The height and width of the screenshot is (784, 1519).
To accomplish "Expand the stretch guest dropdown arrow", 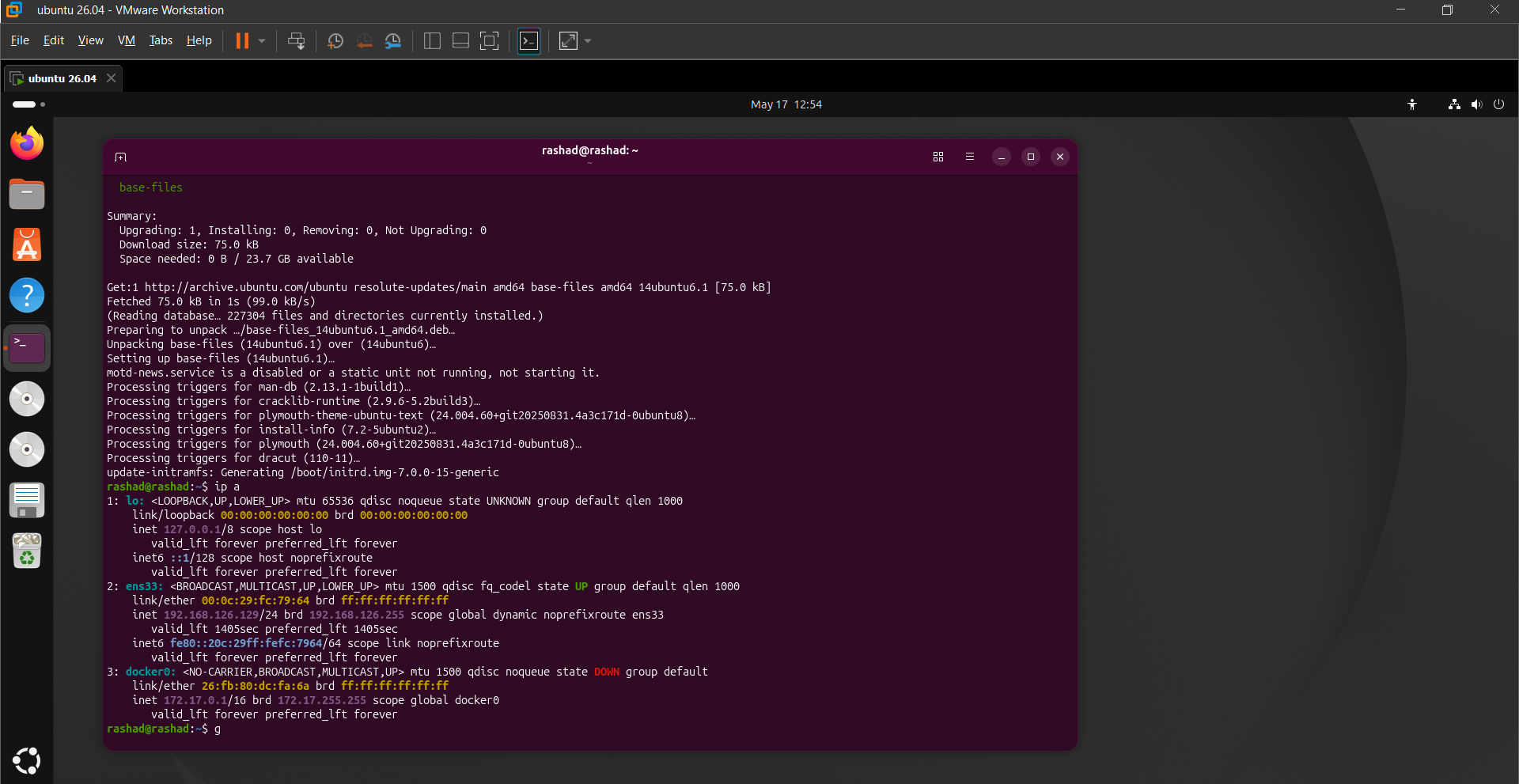I will click(x=588, y=41).
